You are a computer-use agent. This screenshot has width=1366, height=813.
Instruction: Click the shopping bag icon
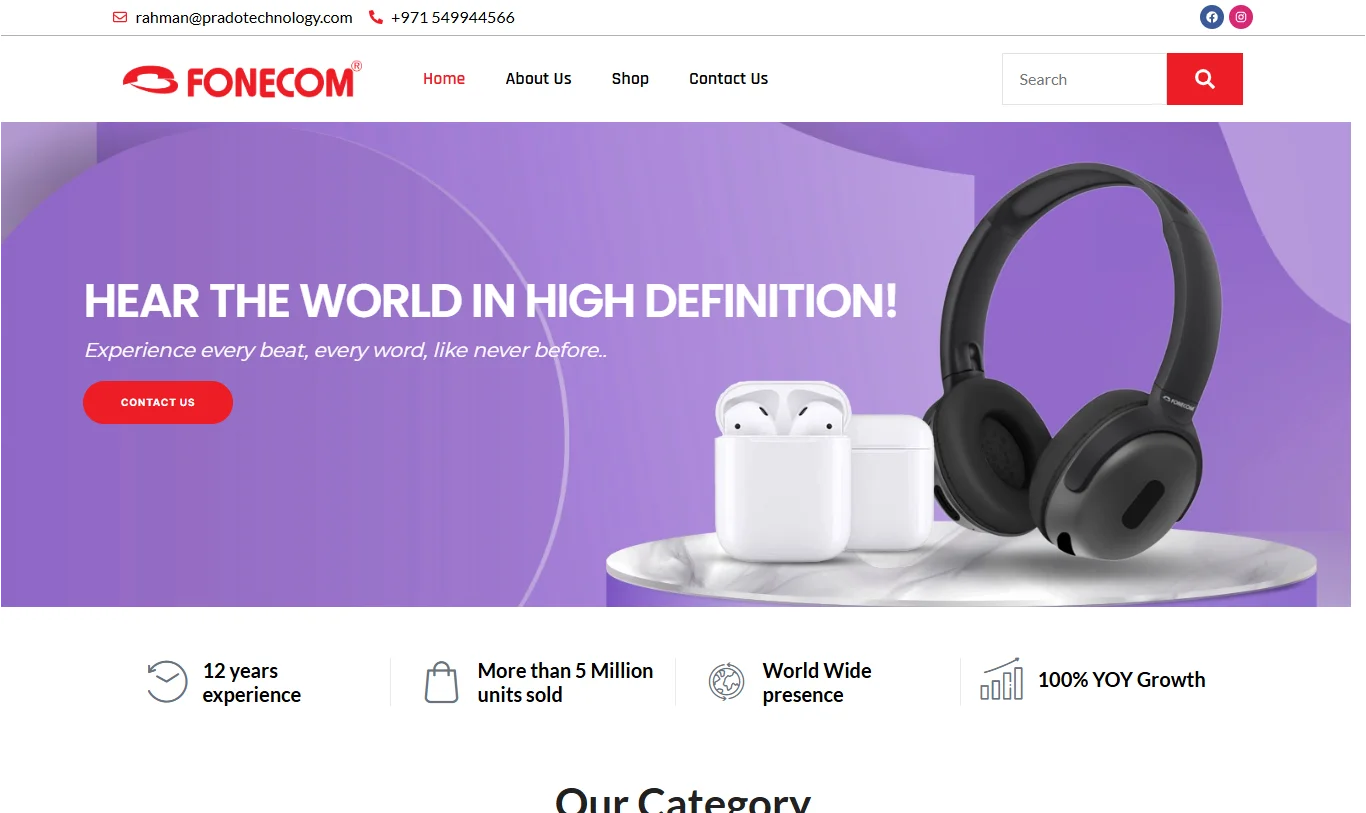click(441, 682)
